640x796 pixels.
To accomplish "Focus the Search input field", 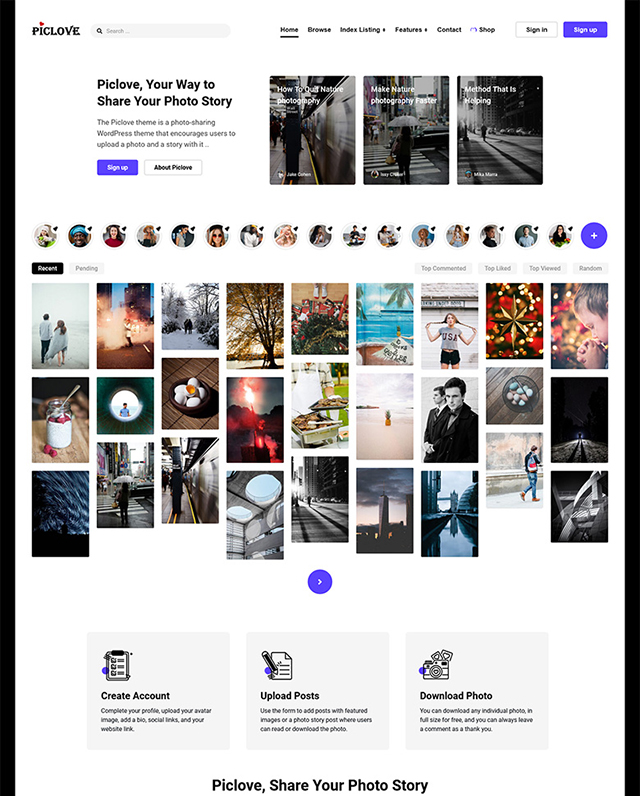I will point(165,31).
